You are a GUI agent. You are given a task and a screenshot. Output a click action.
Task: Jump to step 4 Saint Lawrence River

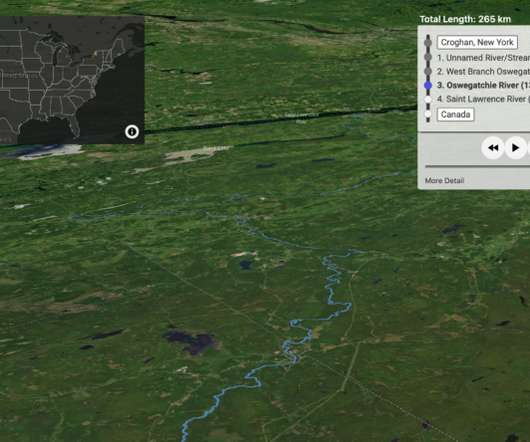[x=483, y=99]
